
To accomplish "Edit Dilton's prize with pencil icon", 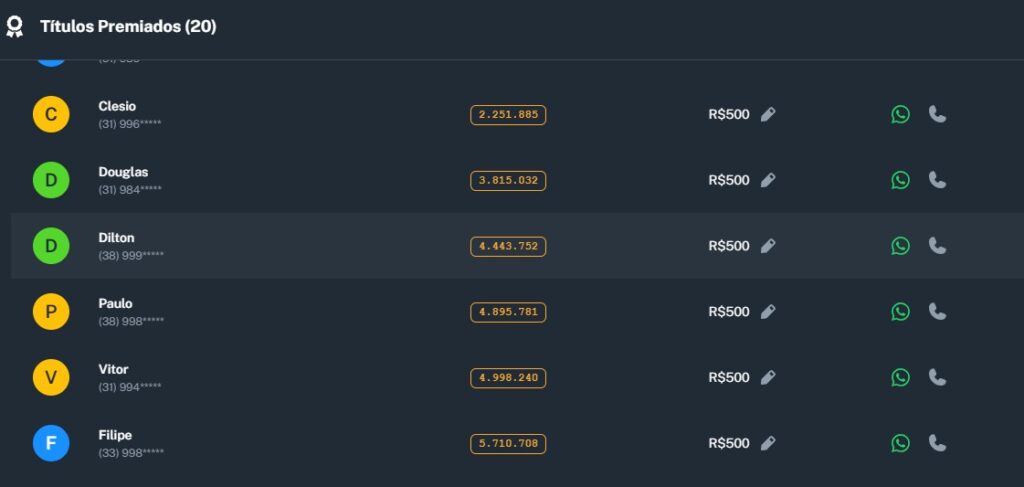I will click(768, 246).
